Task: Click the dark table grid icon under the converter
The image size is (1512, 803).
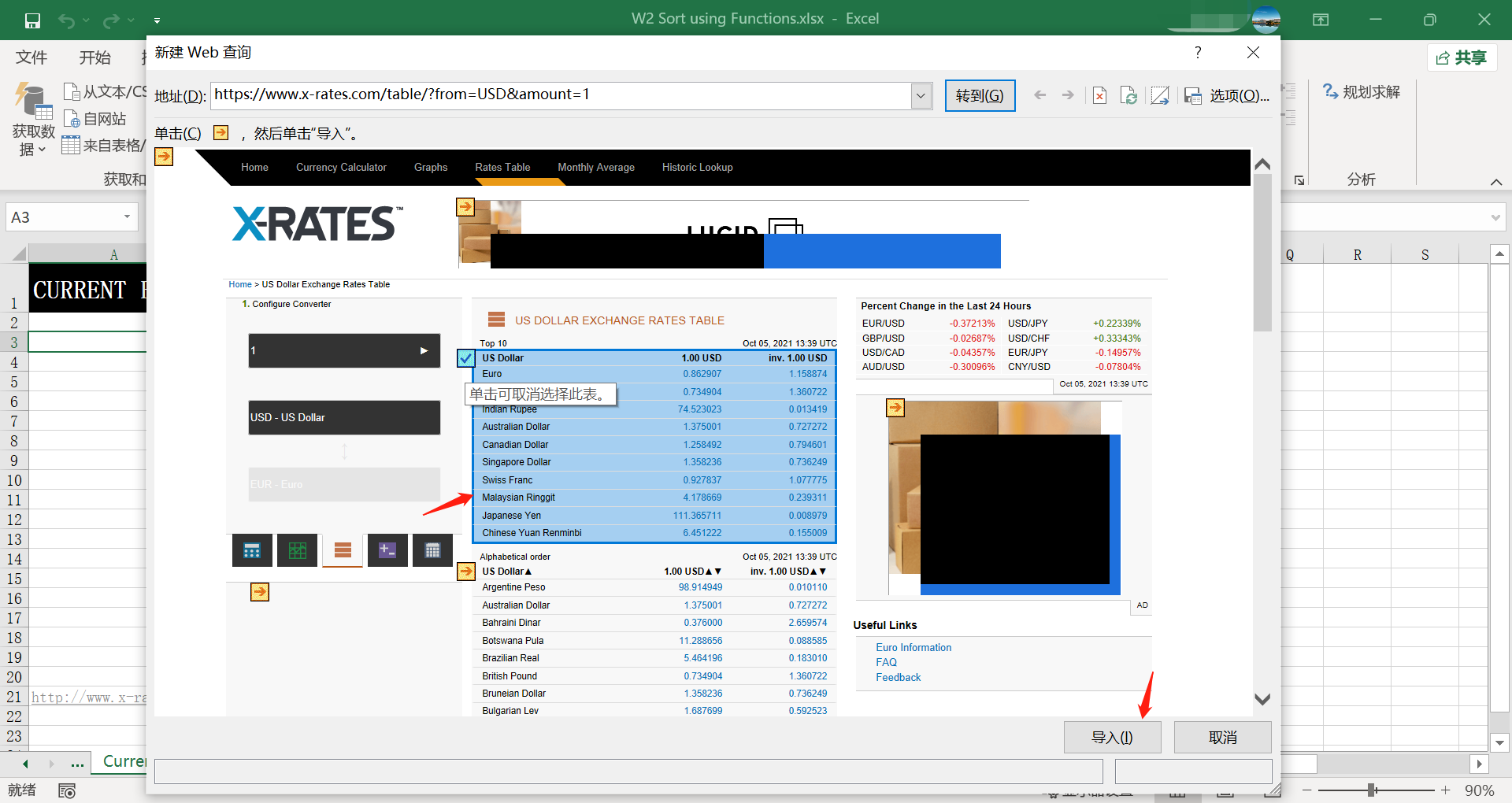Action: (x=432, y=550)
